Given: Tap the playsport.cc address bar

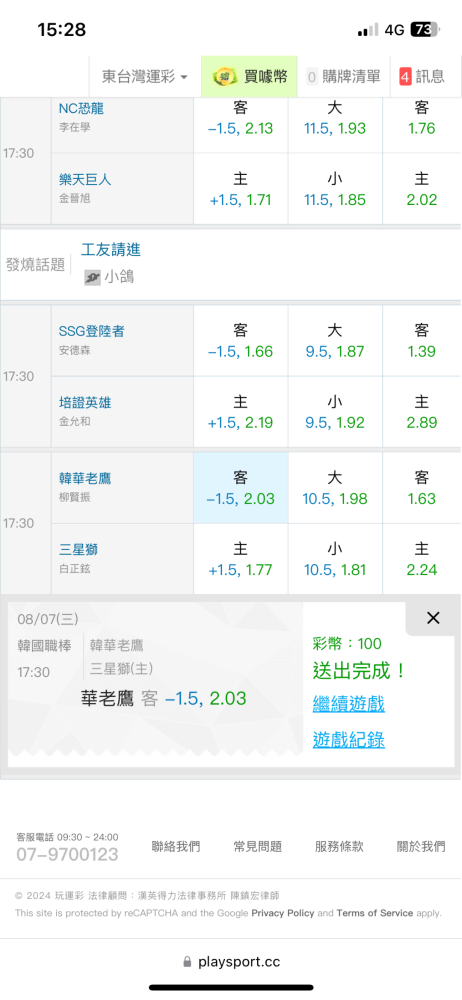Looking at the screenshot, I should pyautogui.click(x=231, y=962).
